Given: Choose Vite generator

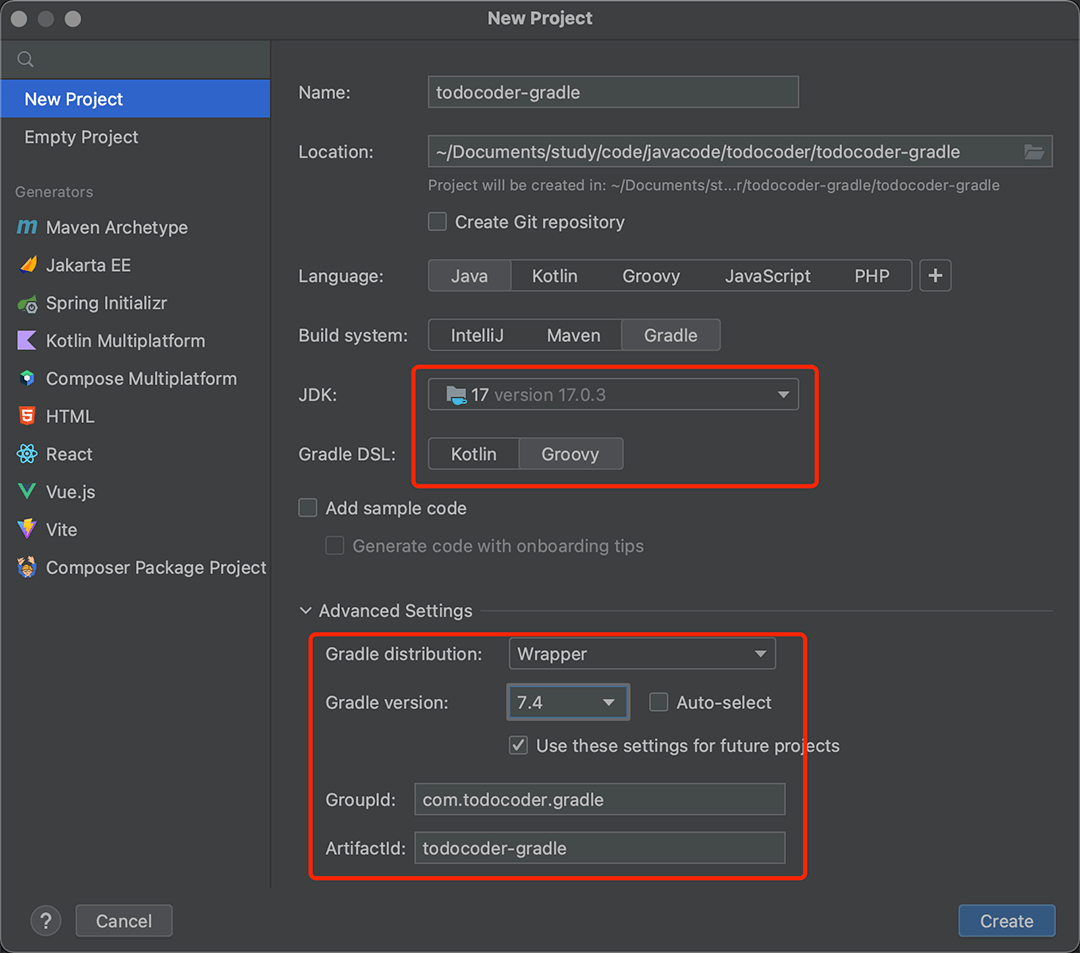Looking at the screenshot, I should pos(135,530).
